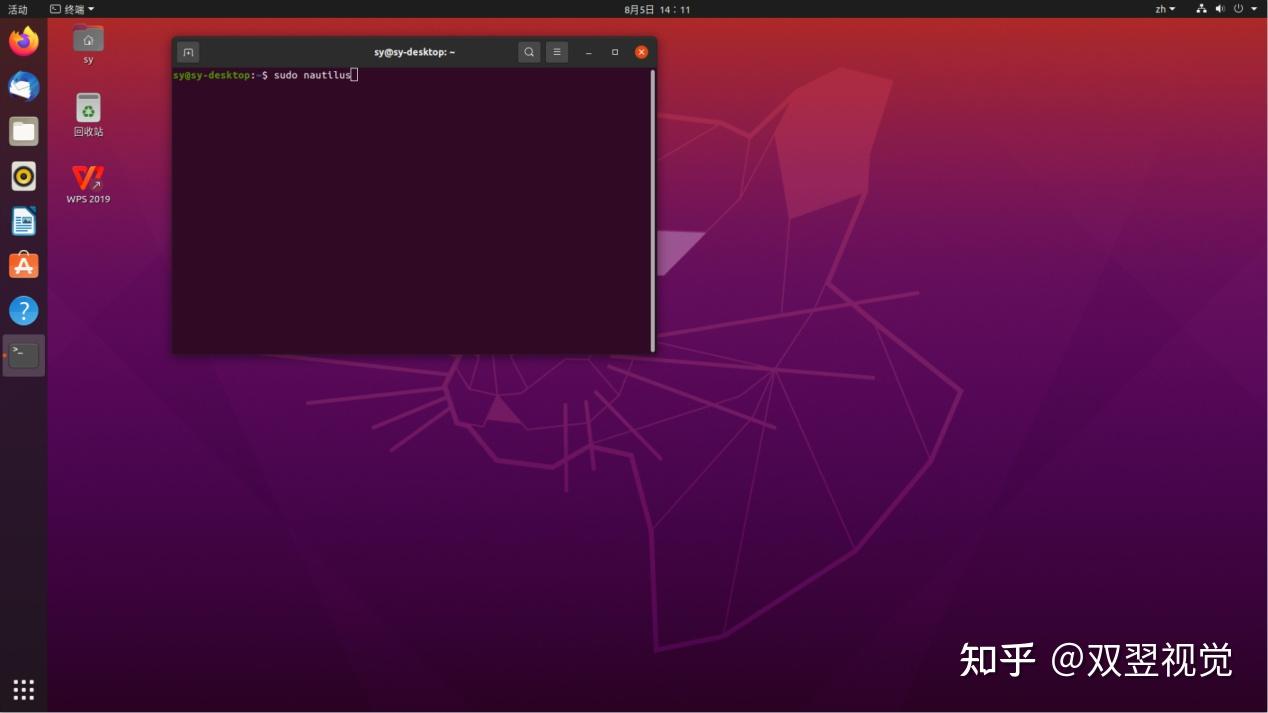The image size is (1268, 713).
Task: Open the 终端 application menu in the top bar
Action: (72, 9)
